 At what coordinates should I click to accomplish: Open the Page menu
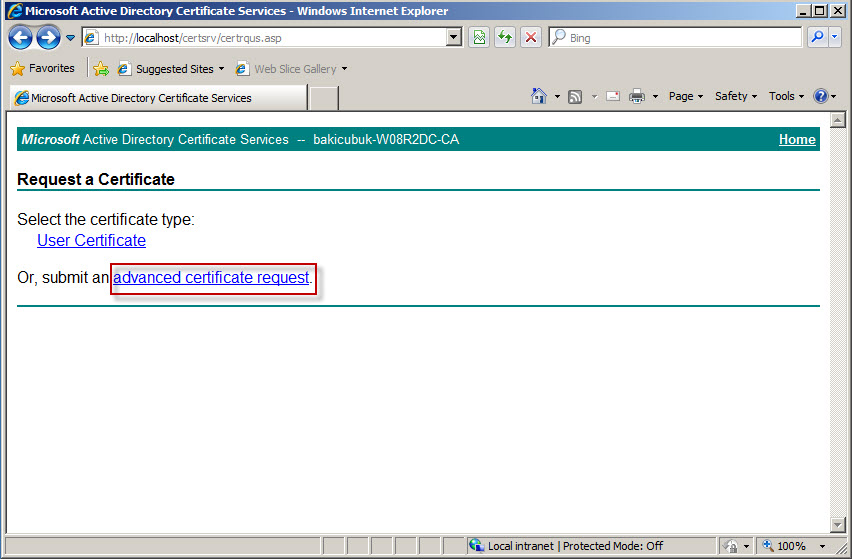(x=686, y=96)
